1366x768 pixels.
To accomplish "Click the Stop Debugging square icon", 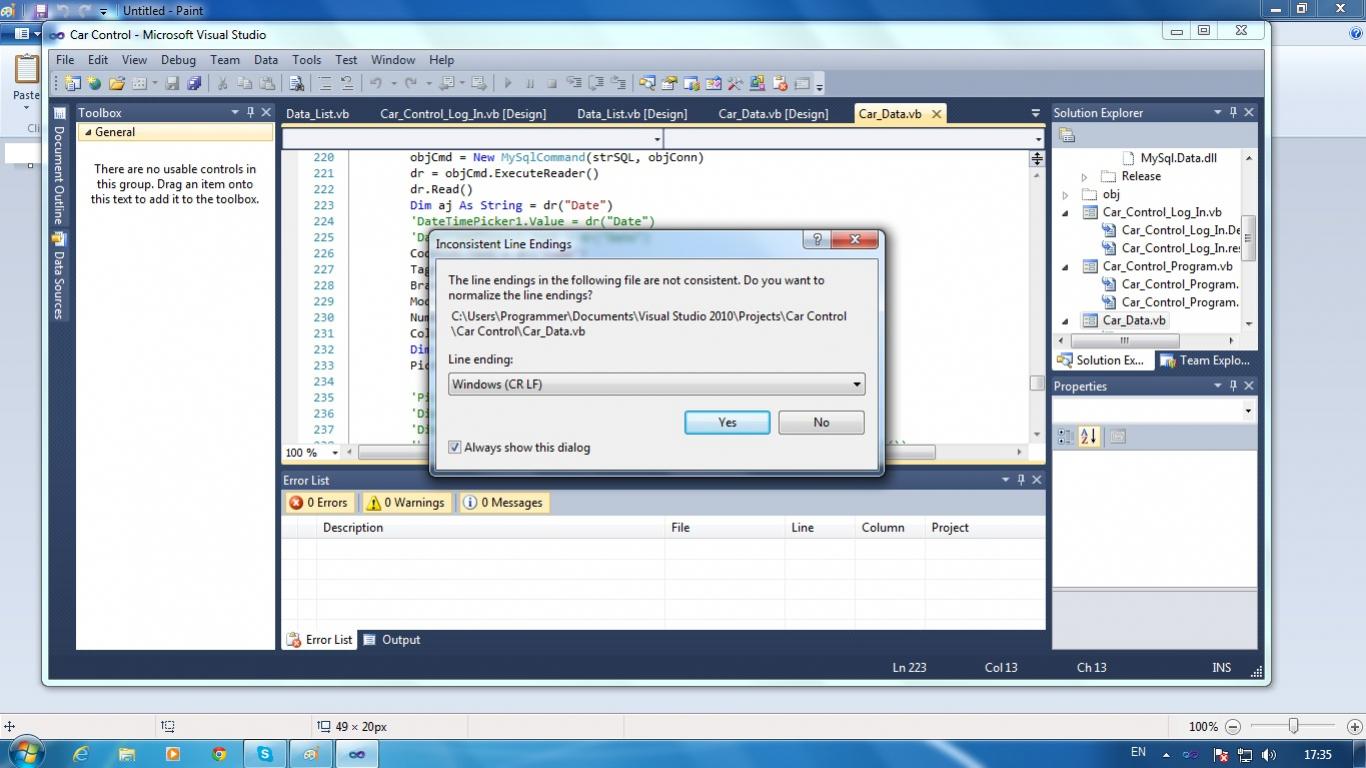I will click(551, 83).
